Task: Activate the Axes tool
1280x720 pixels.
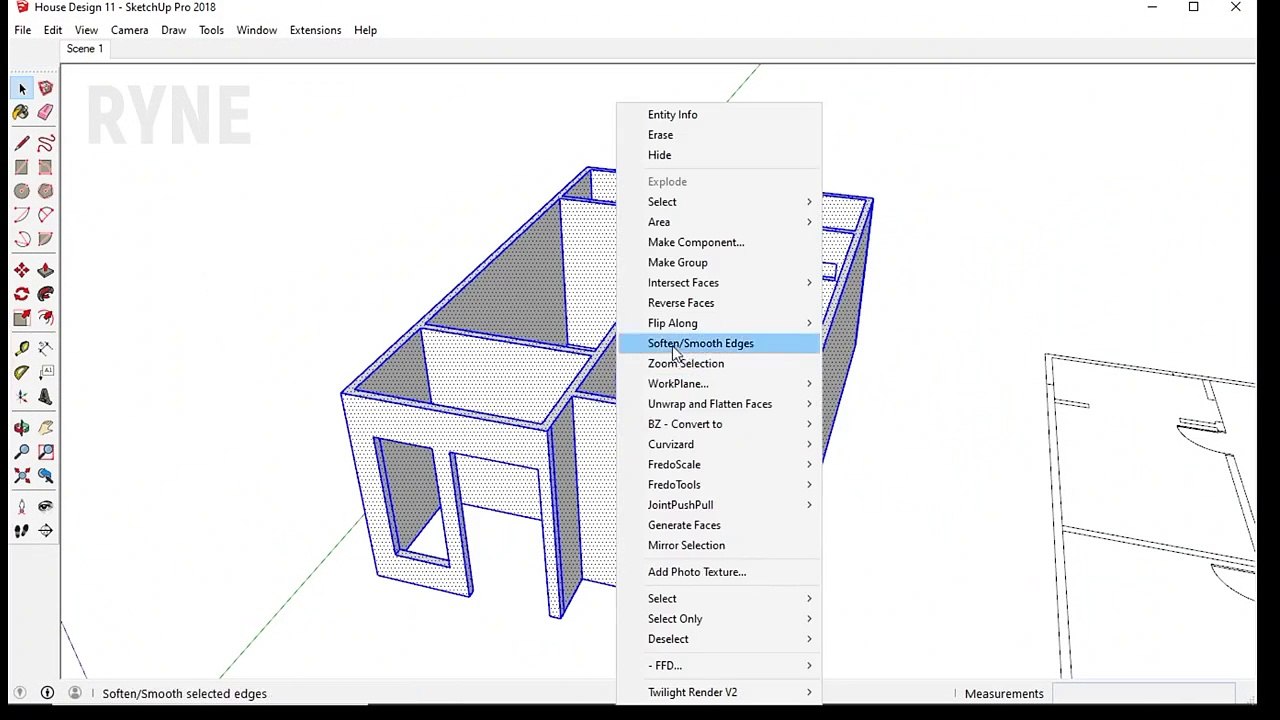Action: point(22,396)
